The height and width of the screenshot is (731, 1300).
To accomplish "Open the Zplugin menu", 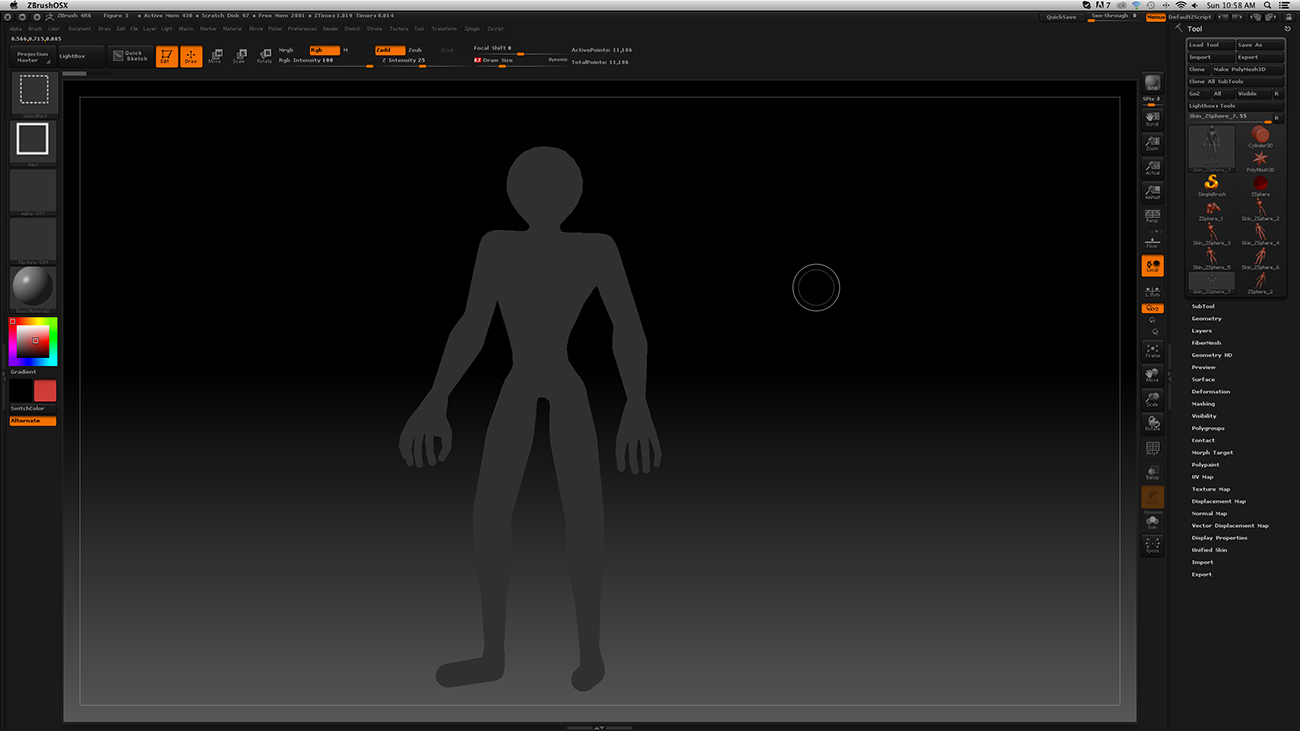I will point(473,29).
